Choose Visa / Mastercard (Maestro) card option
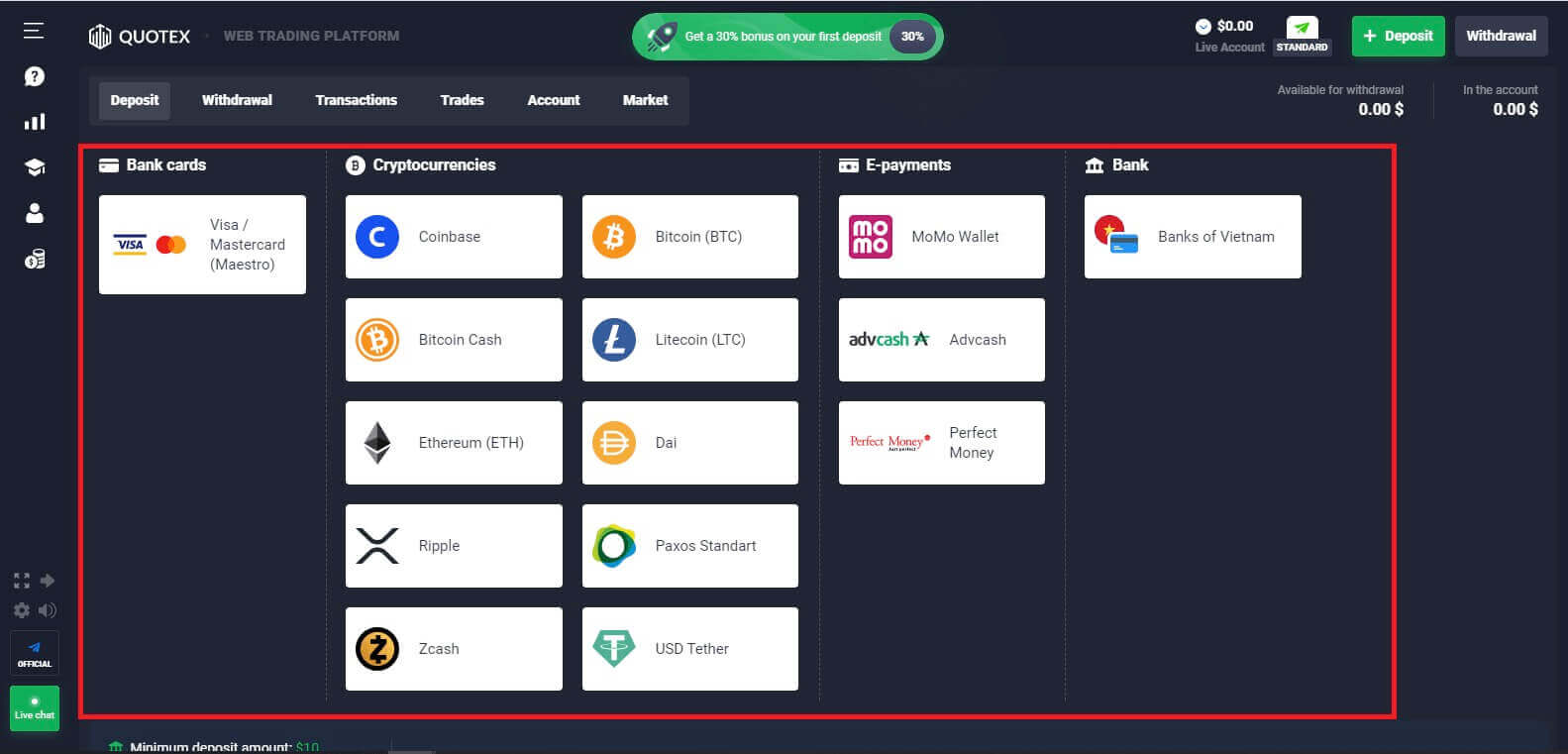The image size is (1568, 754). point(202,245)
